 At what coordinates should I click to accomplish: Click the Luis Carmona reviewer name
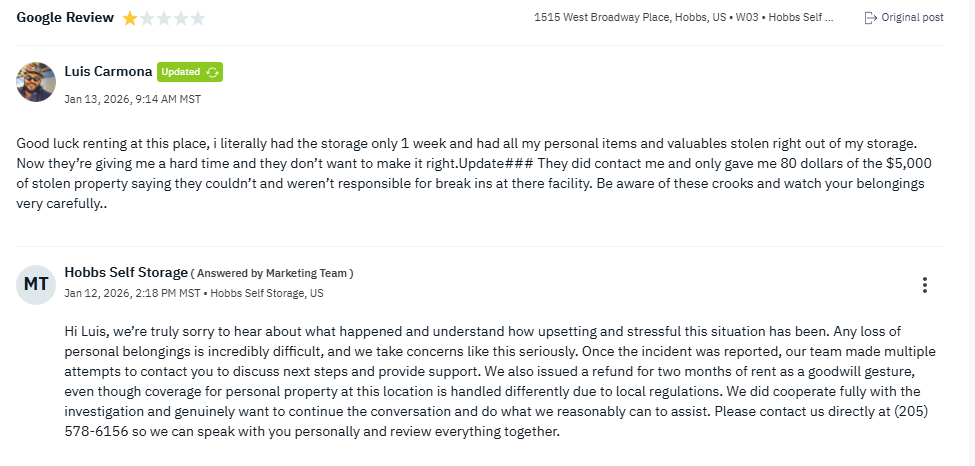click(x=108, y=72)
